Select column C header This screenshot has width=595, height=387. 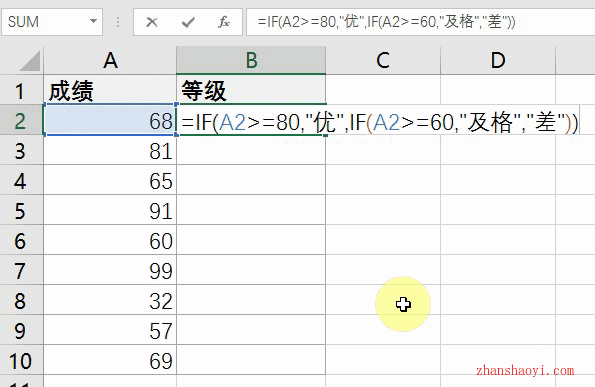click(383, 60)
